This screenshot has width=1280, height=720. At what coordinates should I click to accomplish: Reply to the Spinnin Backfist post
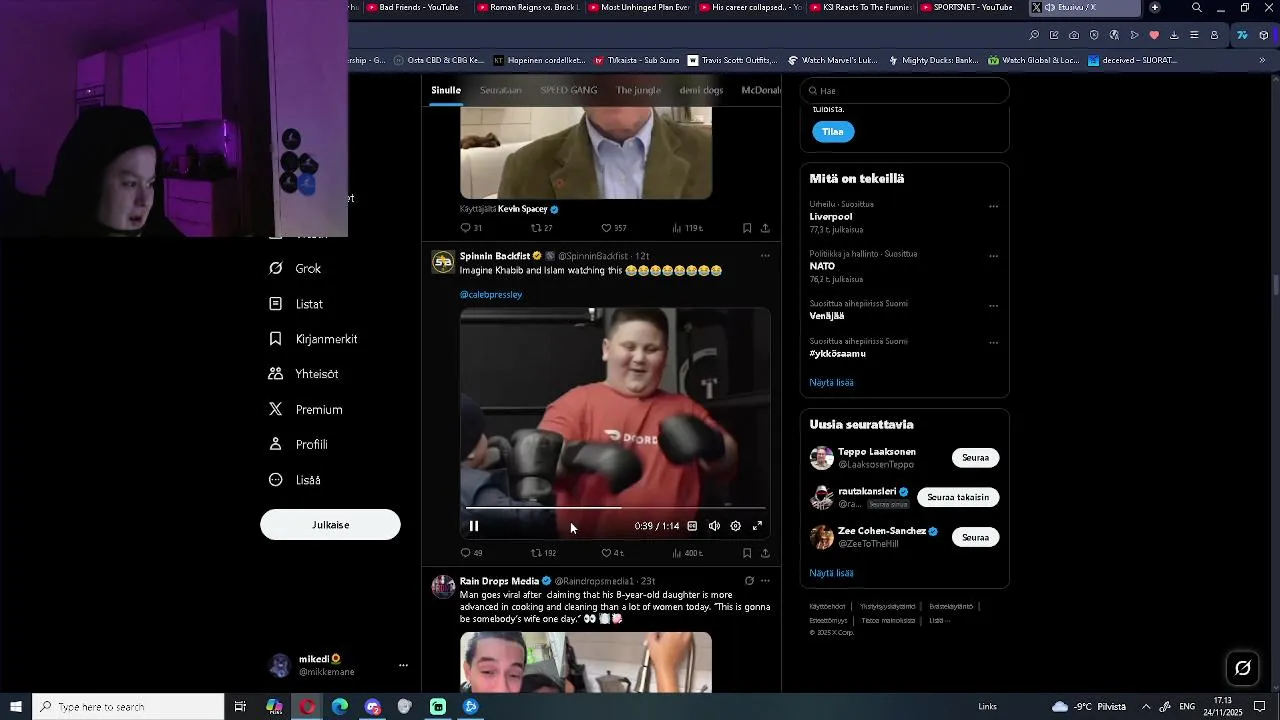click(x=471, y=553)
